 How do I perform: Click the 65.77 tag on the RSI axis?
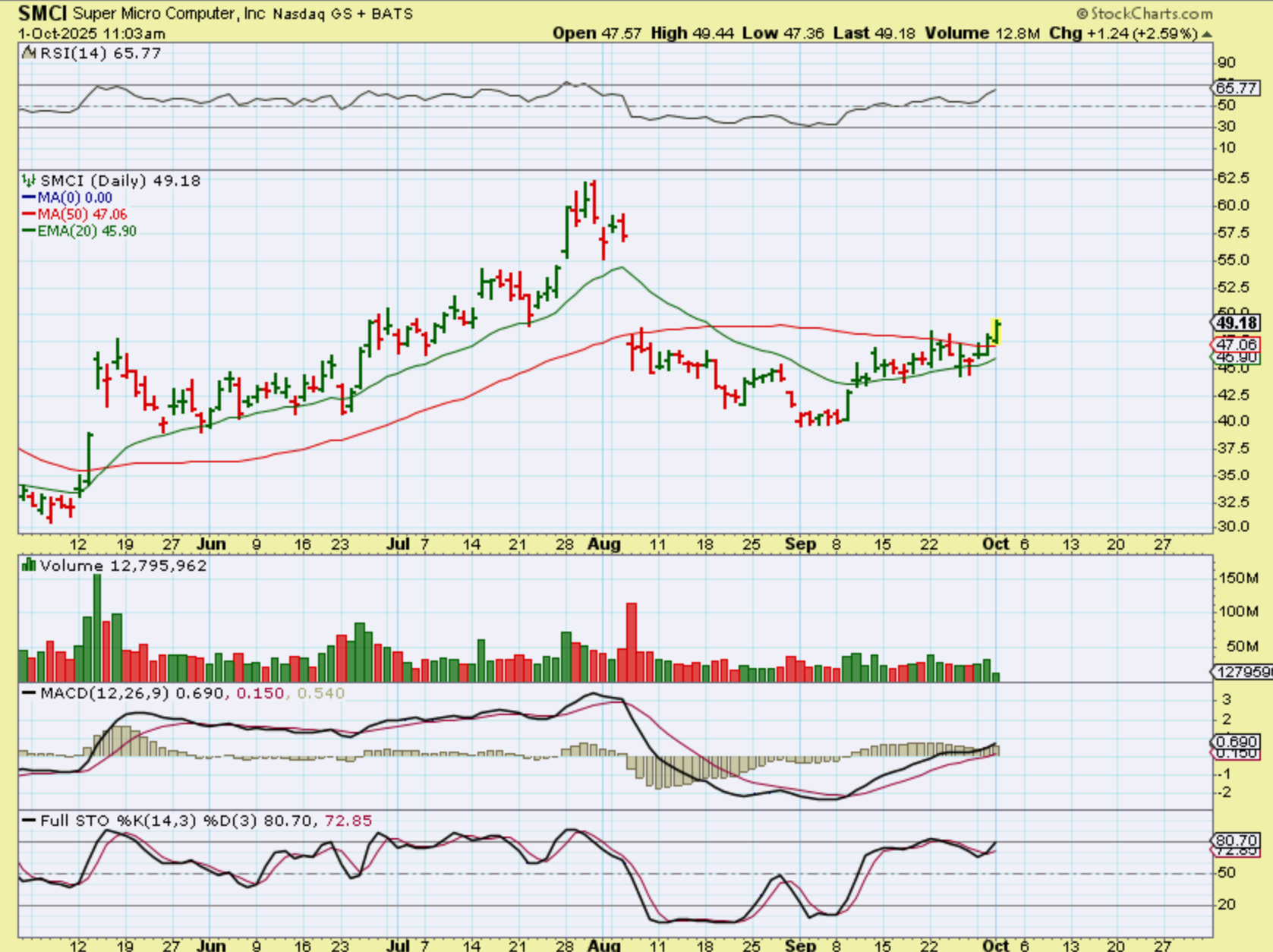coord(1236,88)
